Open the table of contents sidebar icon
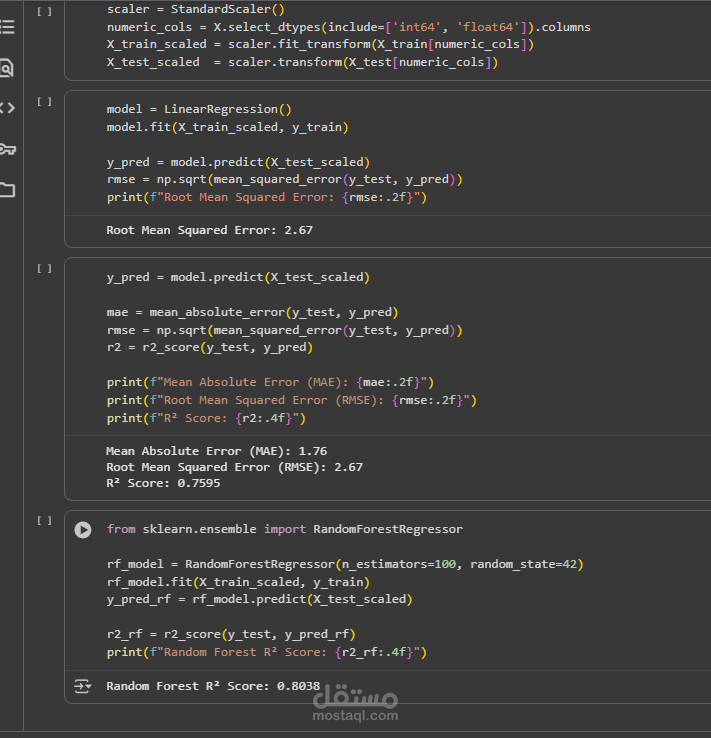 point(7,27)
